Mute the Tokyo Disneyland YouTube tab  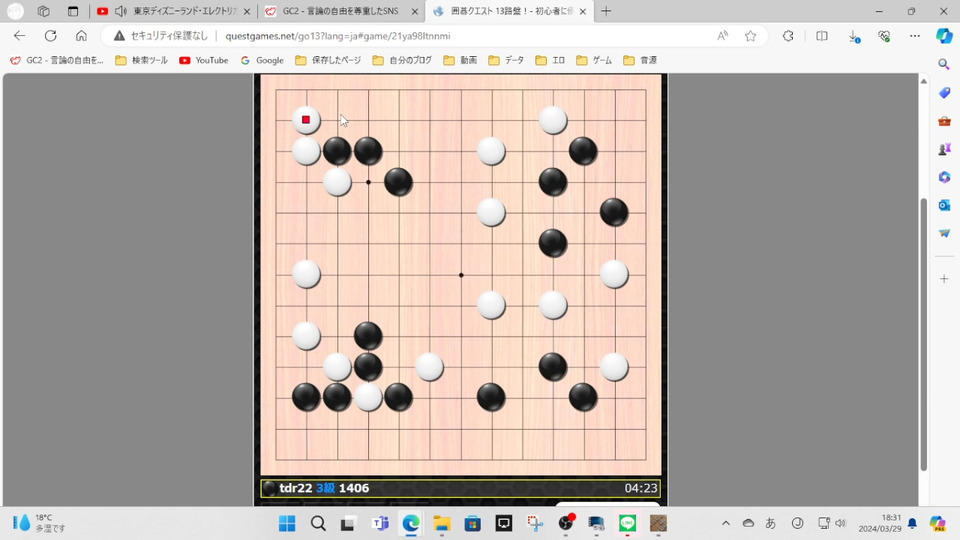tap(121, 11)
